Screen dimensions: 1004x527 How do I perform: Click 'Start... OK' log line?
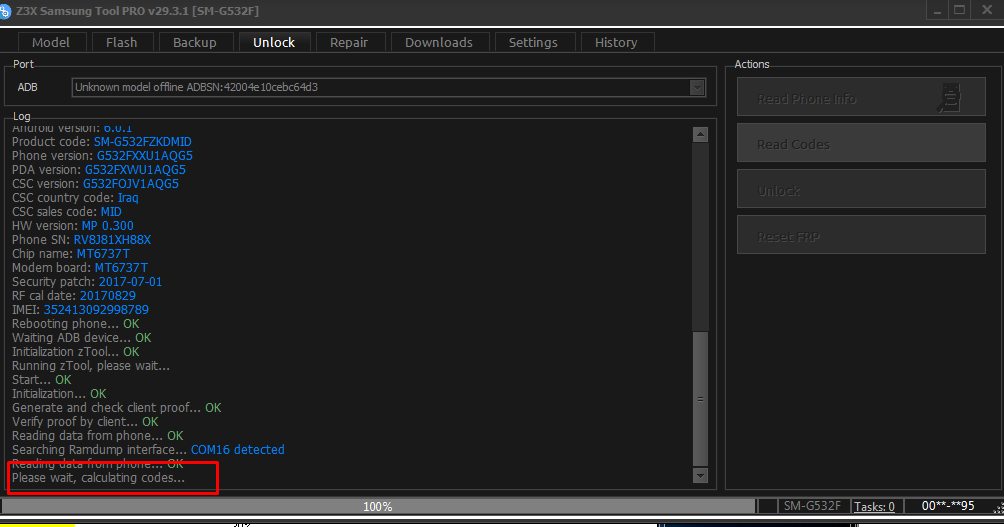pos(42,380)
